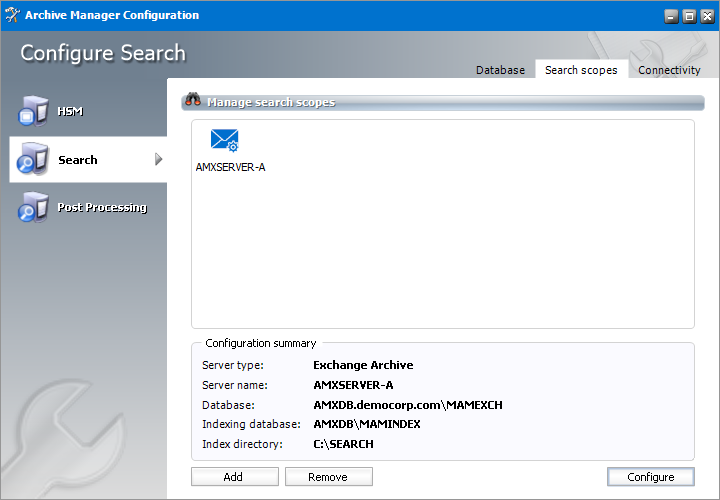The width and height of the screenshot is (720, 500).
Task: Click the Archive Manager title bar app icon
Action: [x=13, y=15]
